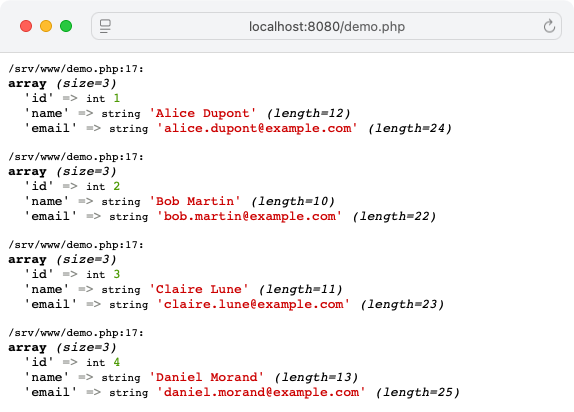574x412 pixels.
Task: Select the email 'claire.lune@example.com'
Action: (253, 304)
